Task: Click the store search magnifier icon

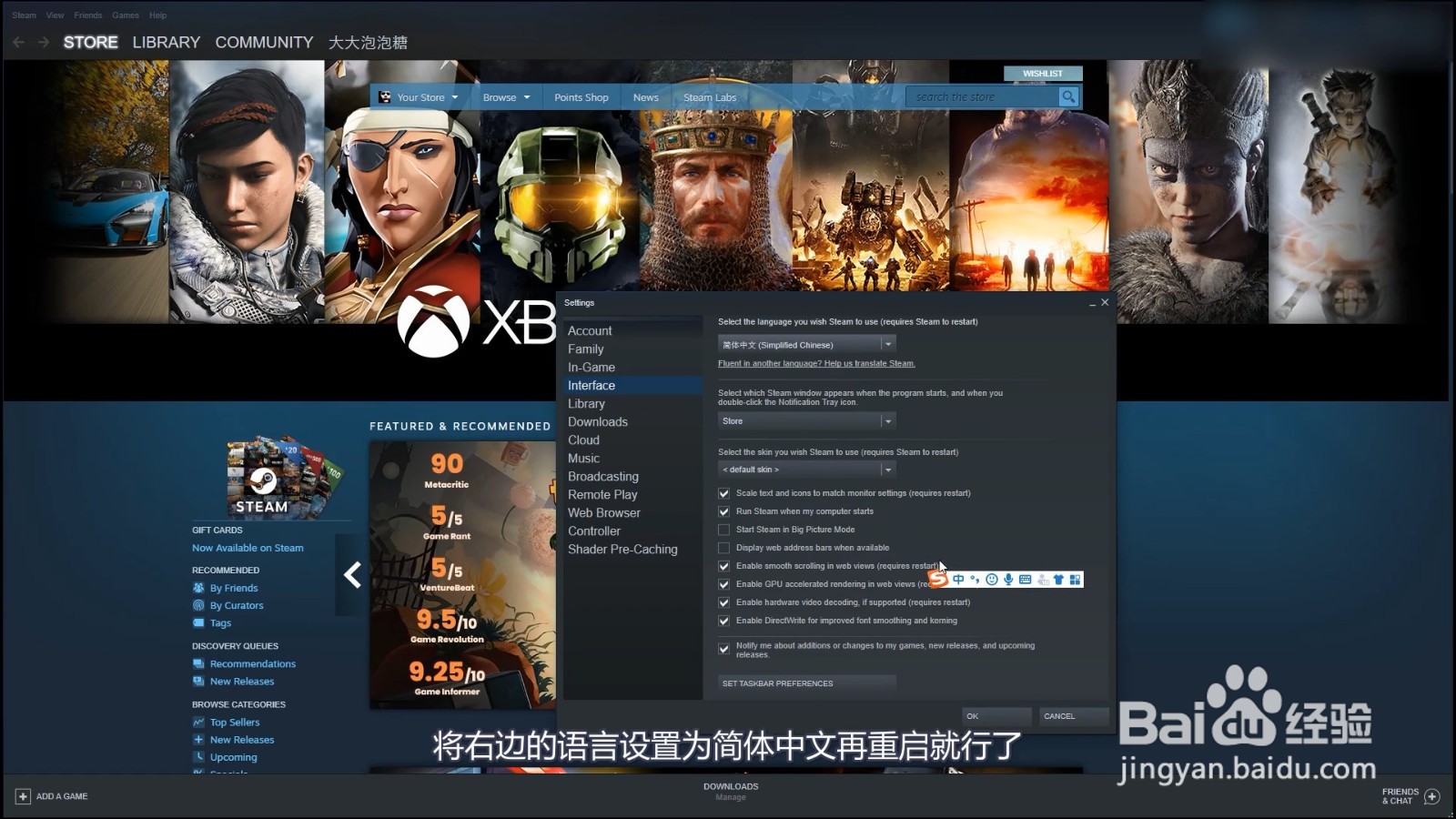Action: click(1068, 96)
